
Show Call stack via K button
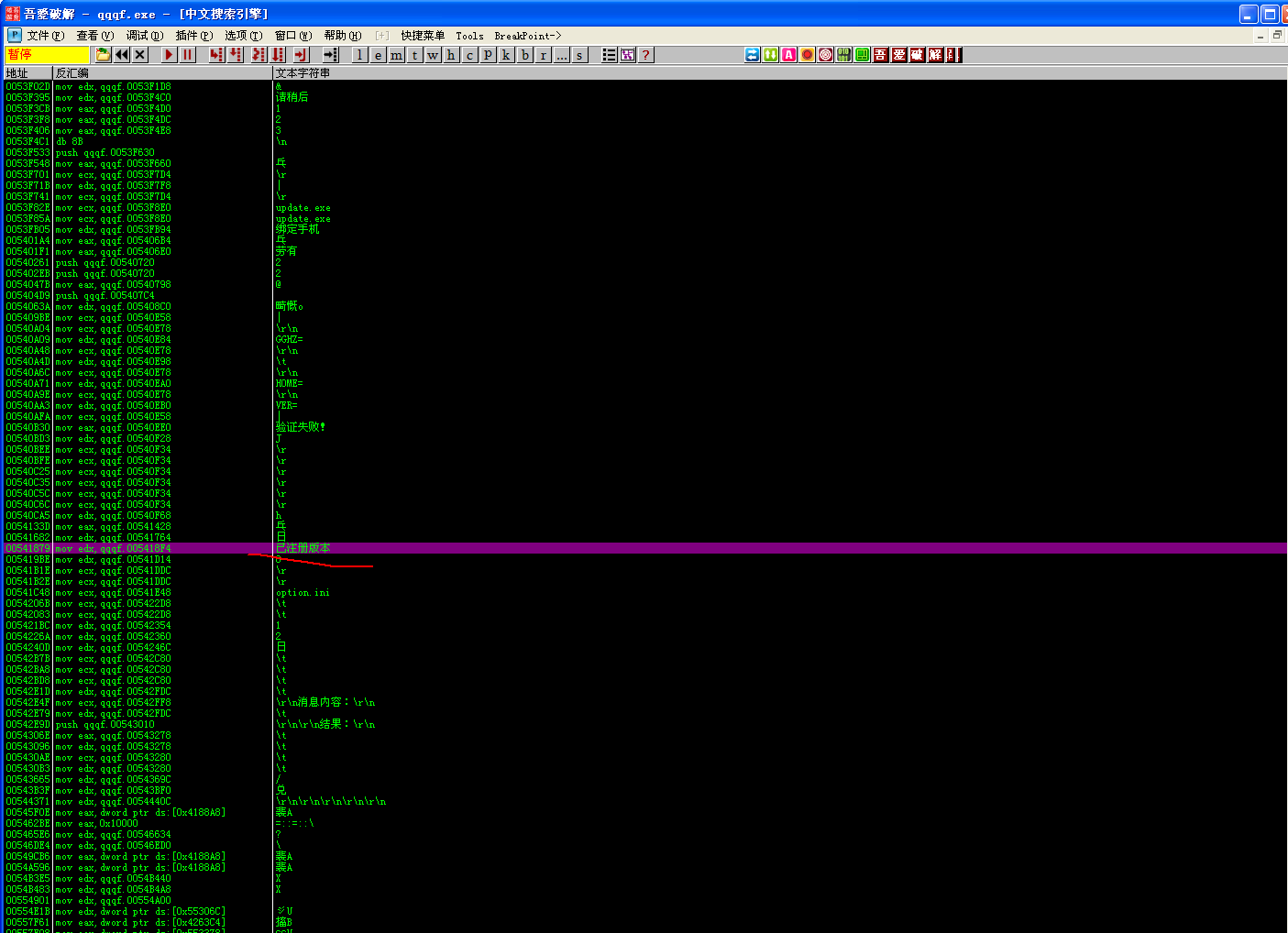507,55
